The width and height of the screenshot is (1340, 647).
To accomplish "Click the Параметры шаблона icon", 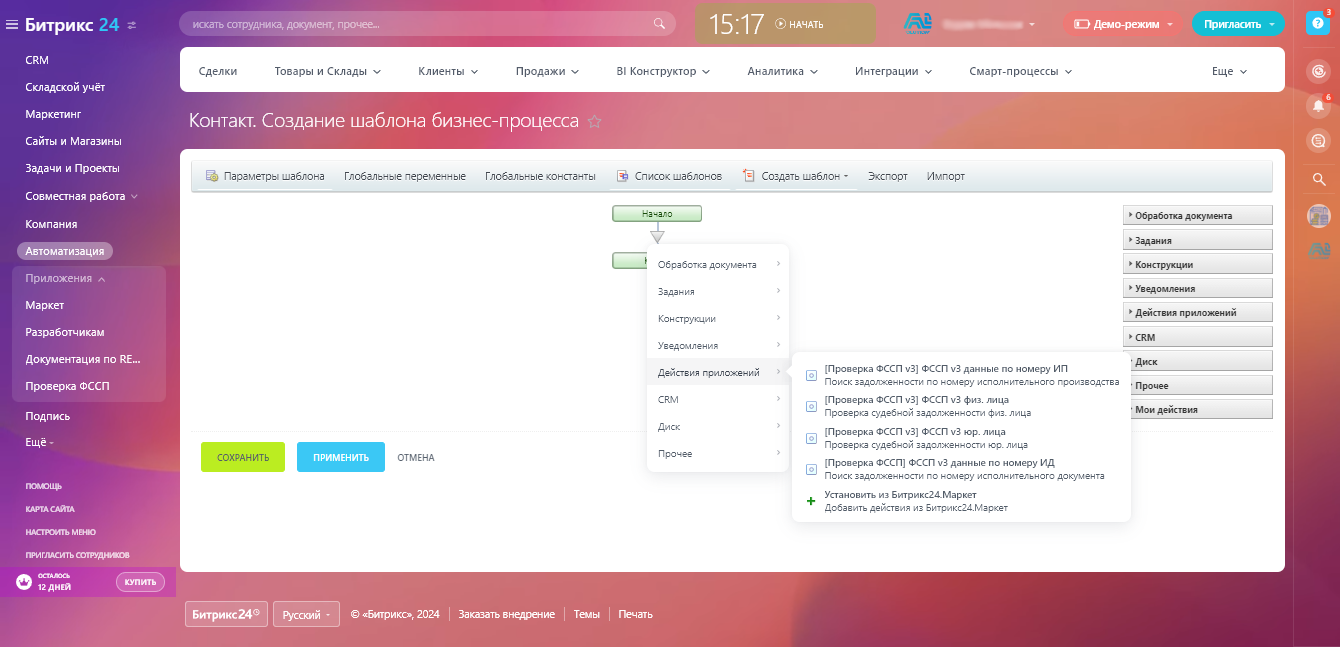I will pos(212,176).
